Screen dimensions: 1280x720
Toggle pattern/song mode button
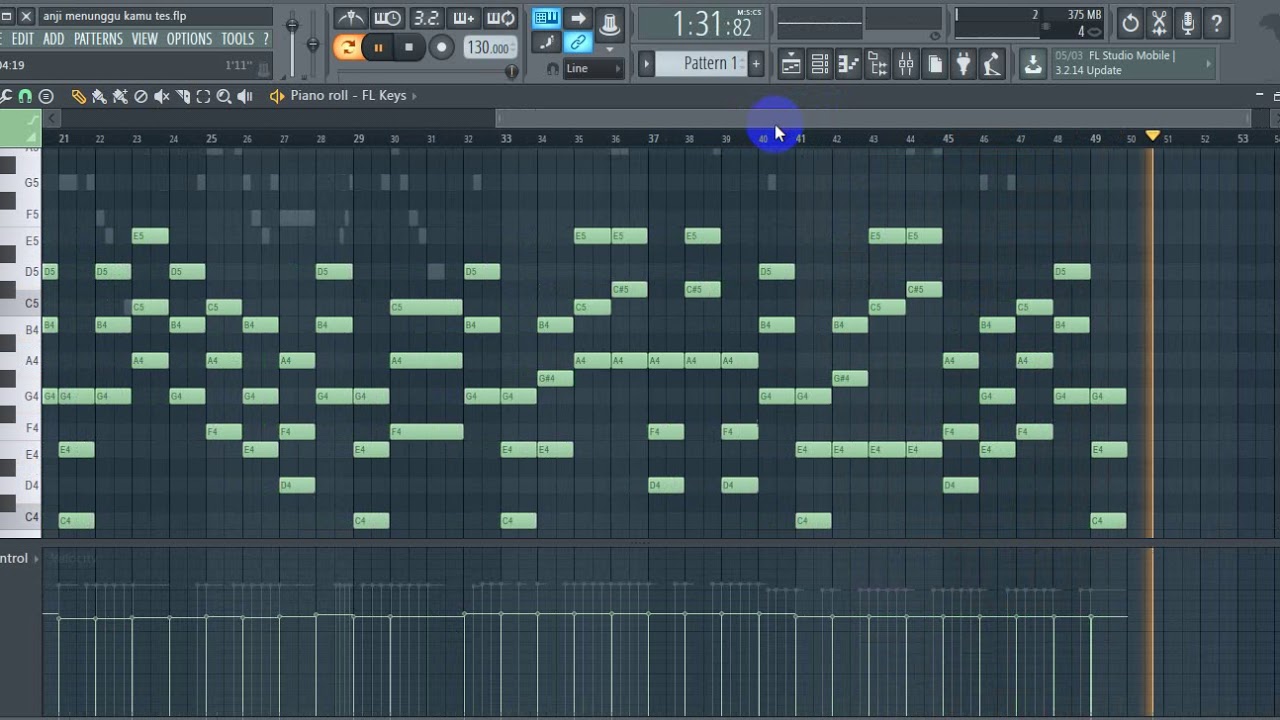[x=346, y=46]
